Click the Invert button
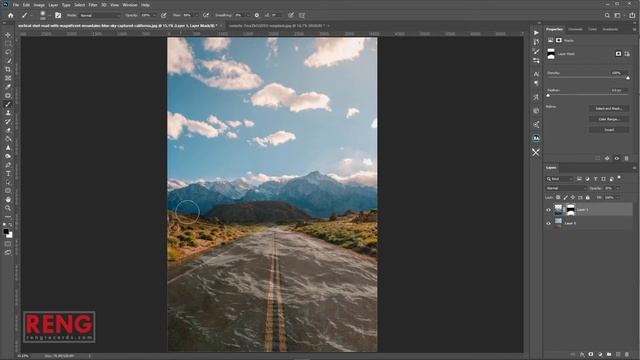The height and width of the screenshot is (360, 640). pos(609,130)
